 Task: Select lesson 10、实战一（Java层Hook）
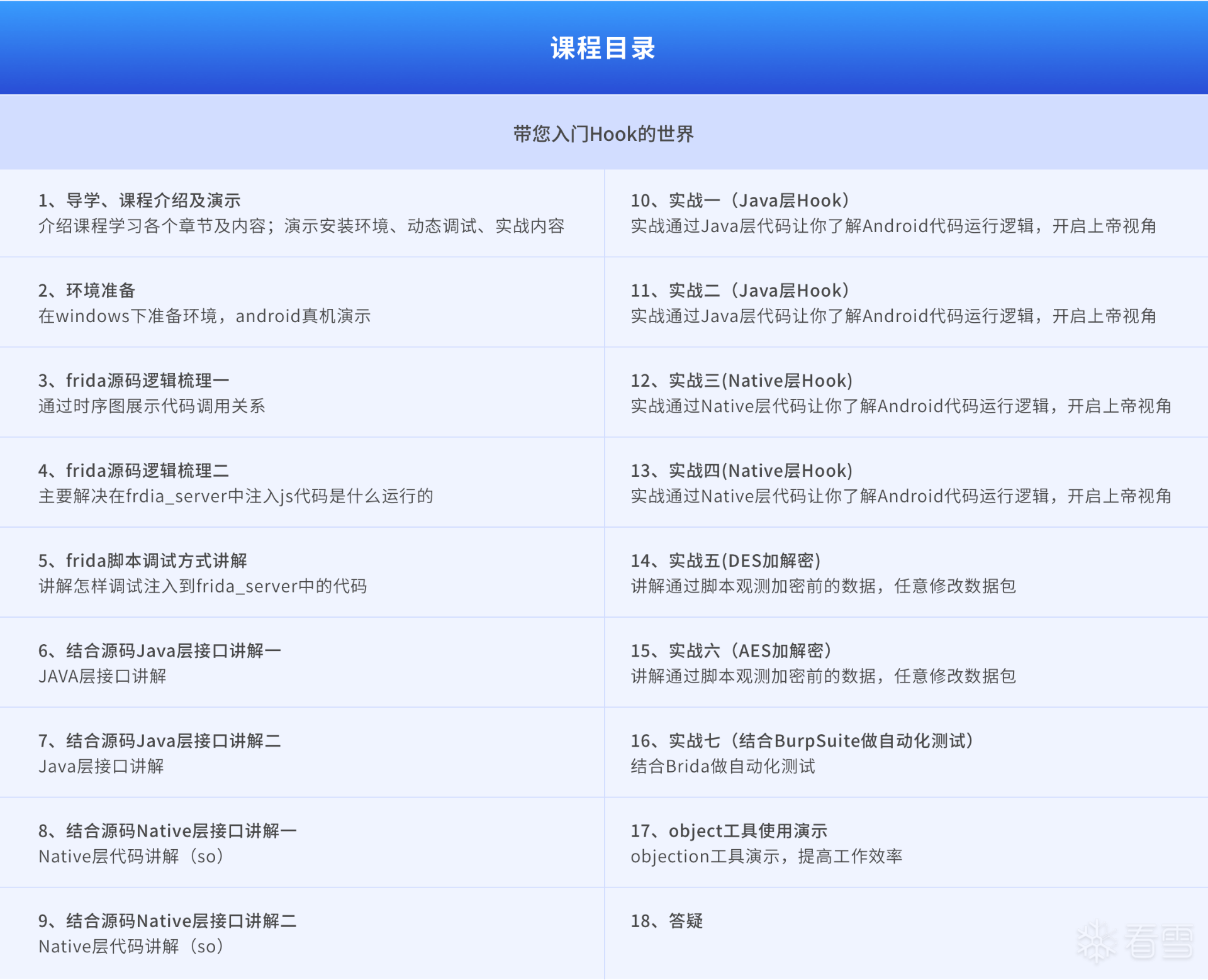(741, 201)
